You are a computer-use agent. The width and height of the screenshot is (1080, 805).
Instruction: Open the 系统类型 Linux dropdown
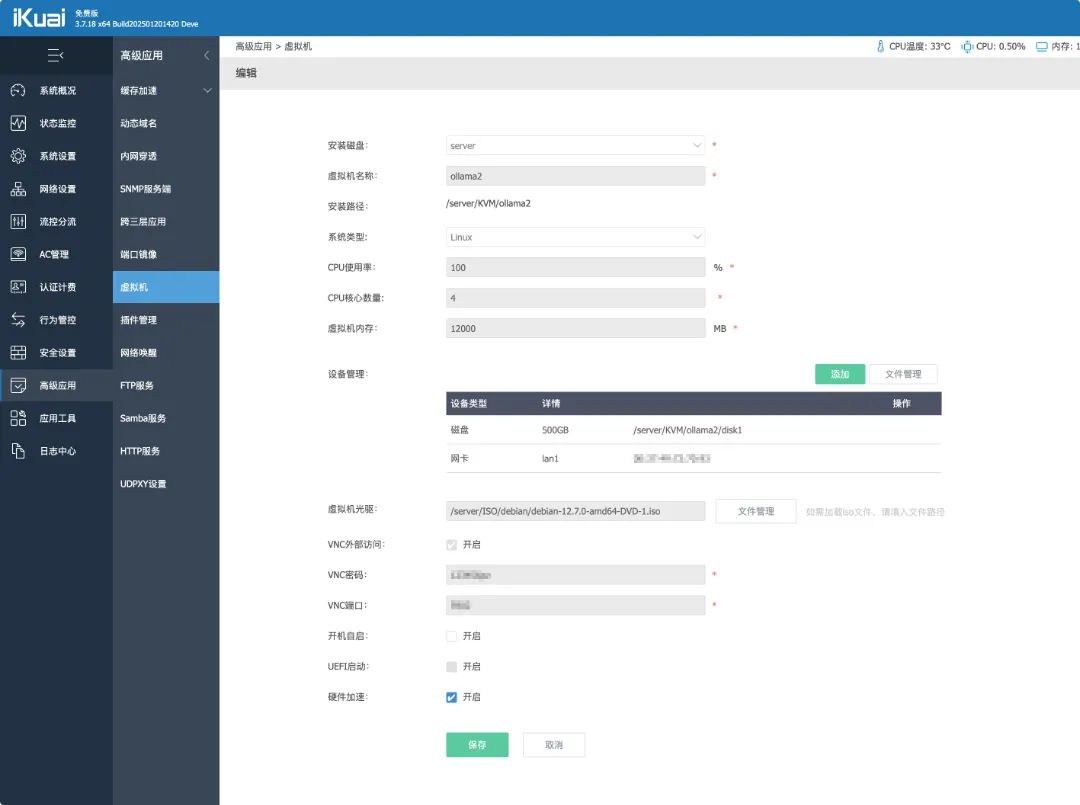(x=575, y=238)
